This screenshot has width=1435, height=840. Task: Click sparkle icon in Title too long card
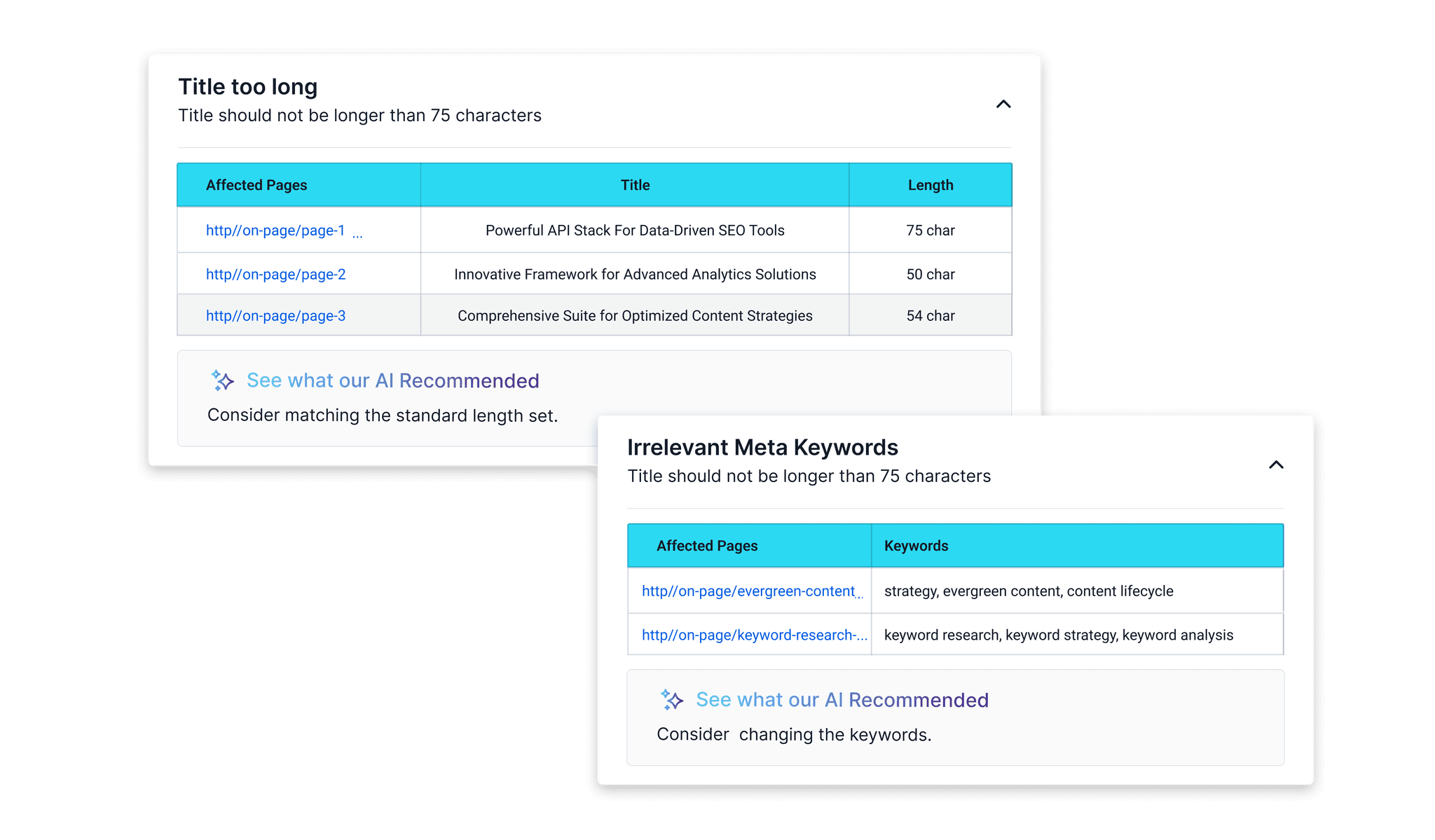[223, 380]
